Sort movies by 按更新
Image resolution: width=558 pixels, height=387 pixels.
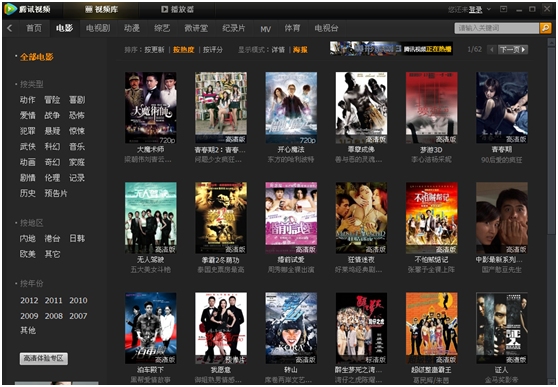pos(154,50)
